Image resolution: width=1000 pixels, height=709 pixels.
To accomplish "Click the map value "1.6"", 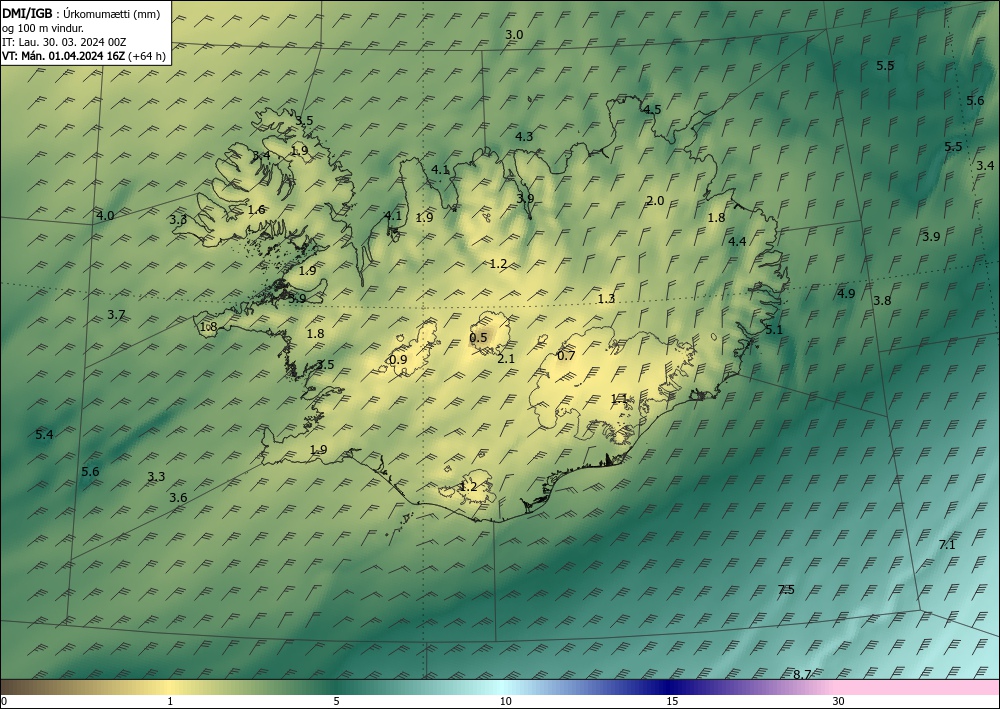I will [x=256, y=210].
